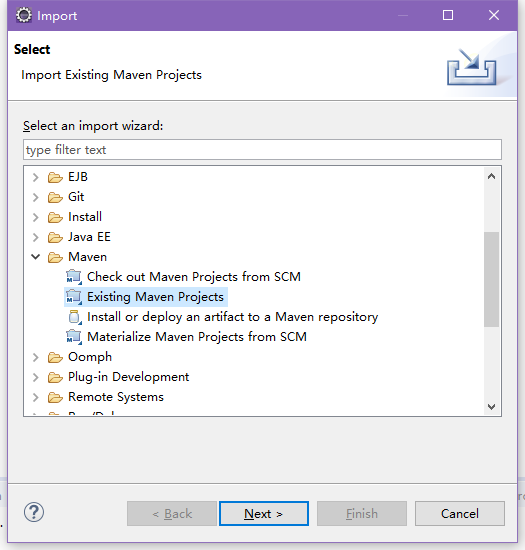Click the Install folder icon

[55, 217]
